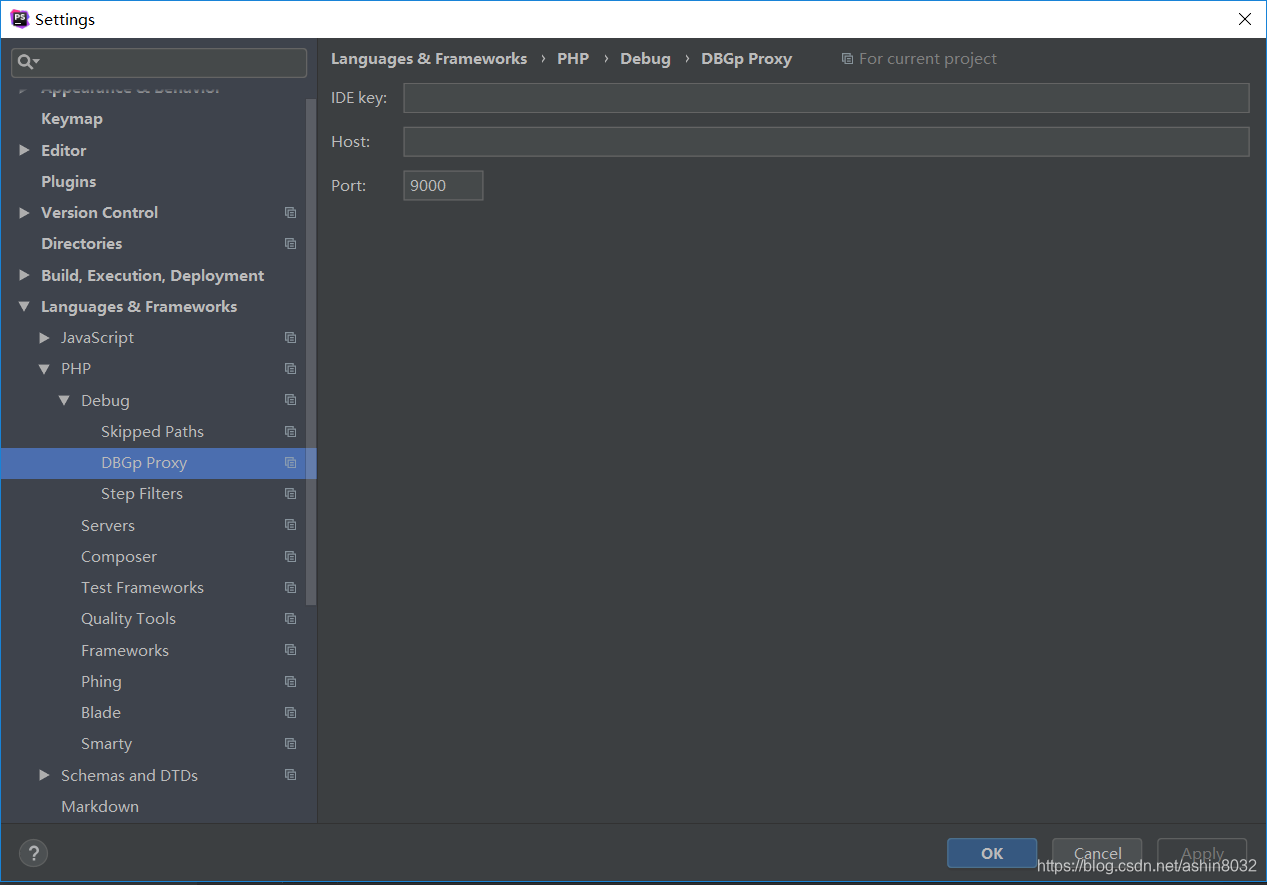
Task: Open the Test Frameworks page
Action: click(x=142, y=588)
